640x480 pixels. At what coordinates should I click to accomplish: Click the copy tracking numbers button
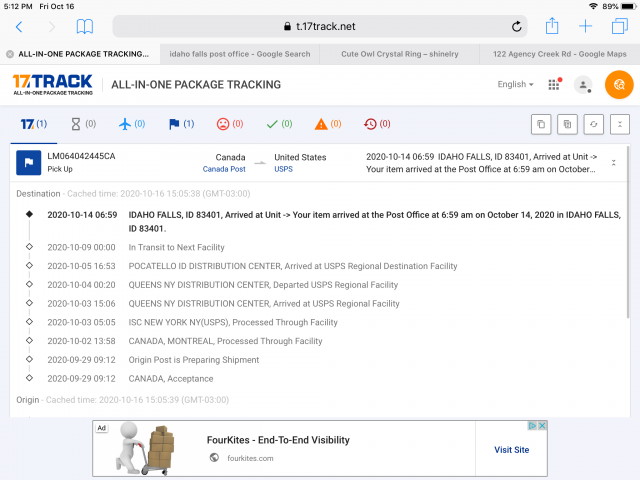coord(541,124)
